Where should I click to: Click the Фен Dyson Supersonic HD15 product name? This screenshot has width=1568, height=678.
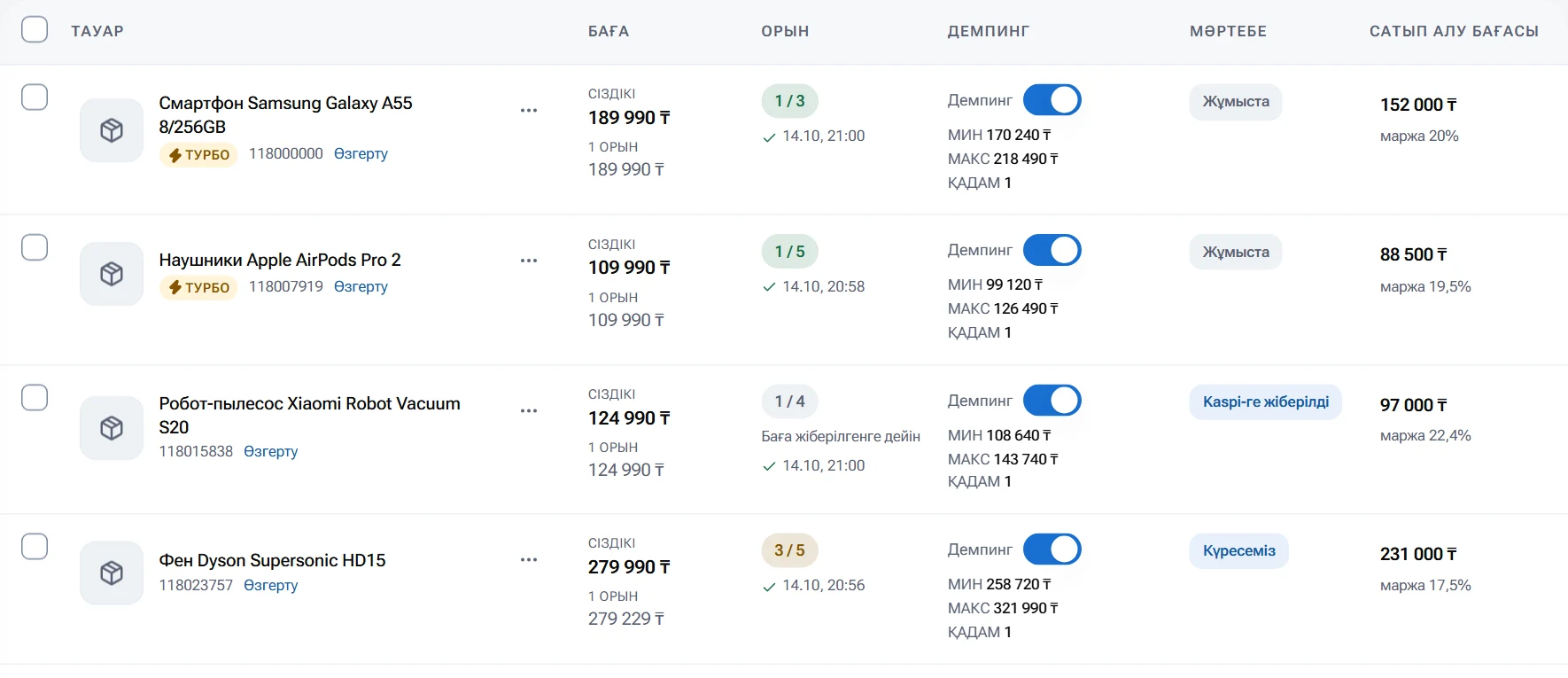(272, 560)
